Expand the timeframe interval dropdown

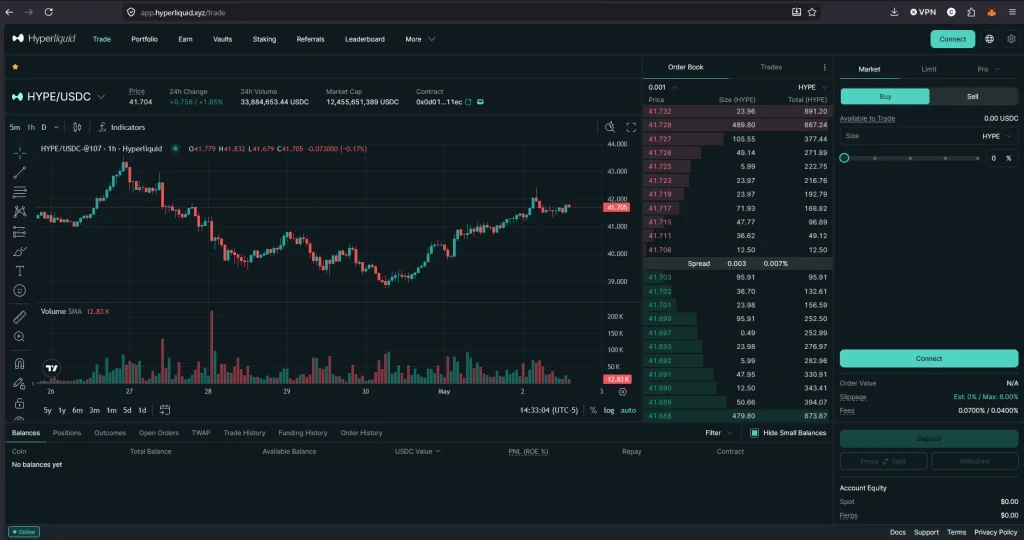click(x=56, y=127)
